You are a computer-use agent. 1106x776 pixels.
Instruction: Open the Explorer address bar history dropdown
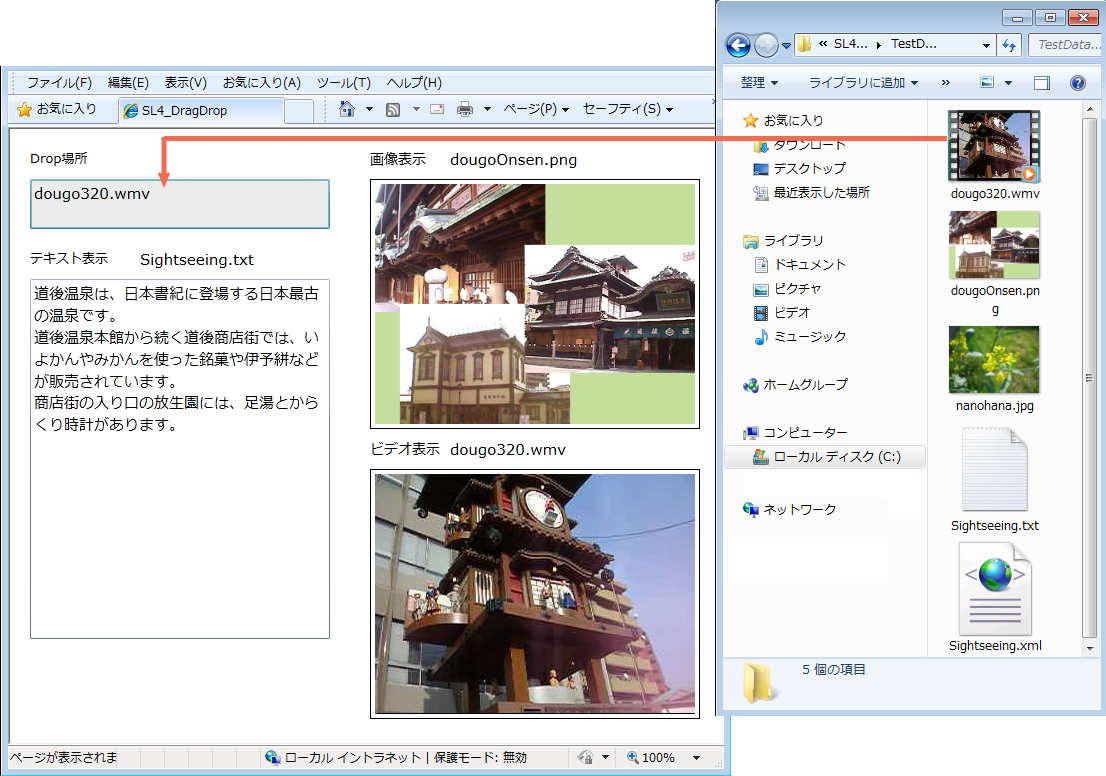click(x=986, y=46)
